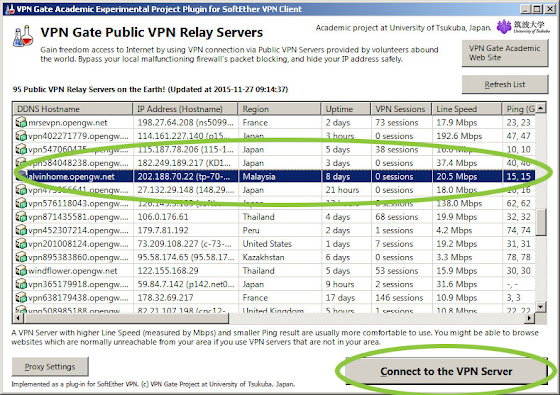Click vertical scrollbar thumb of server list
560x395 pixels.
(541, 222)
